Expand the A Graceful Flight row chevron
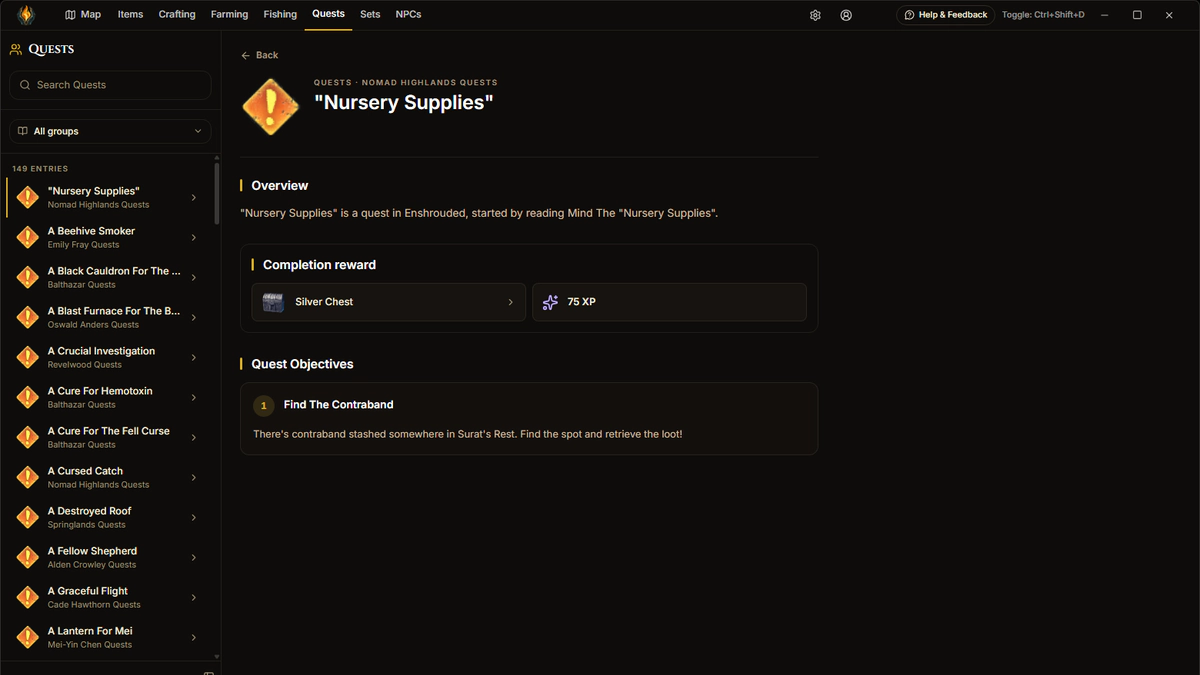 (194, 597)
